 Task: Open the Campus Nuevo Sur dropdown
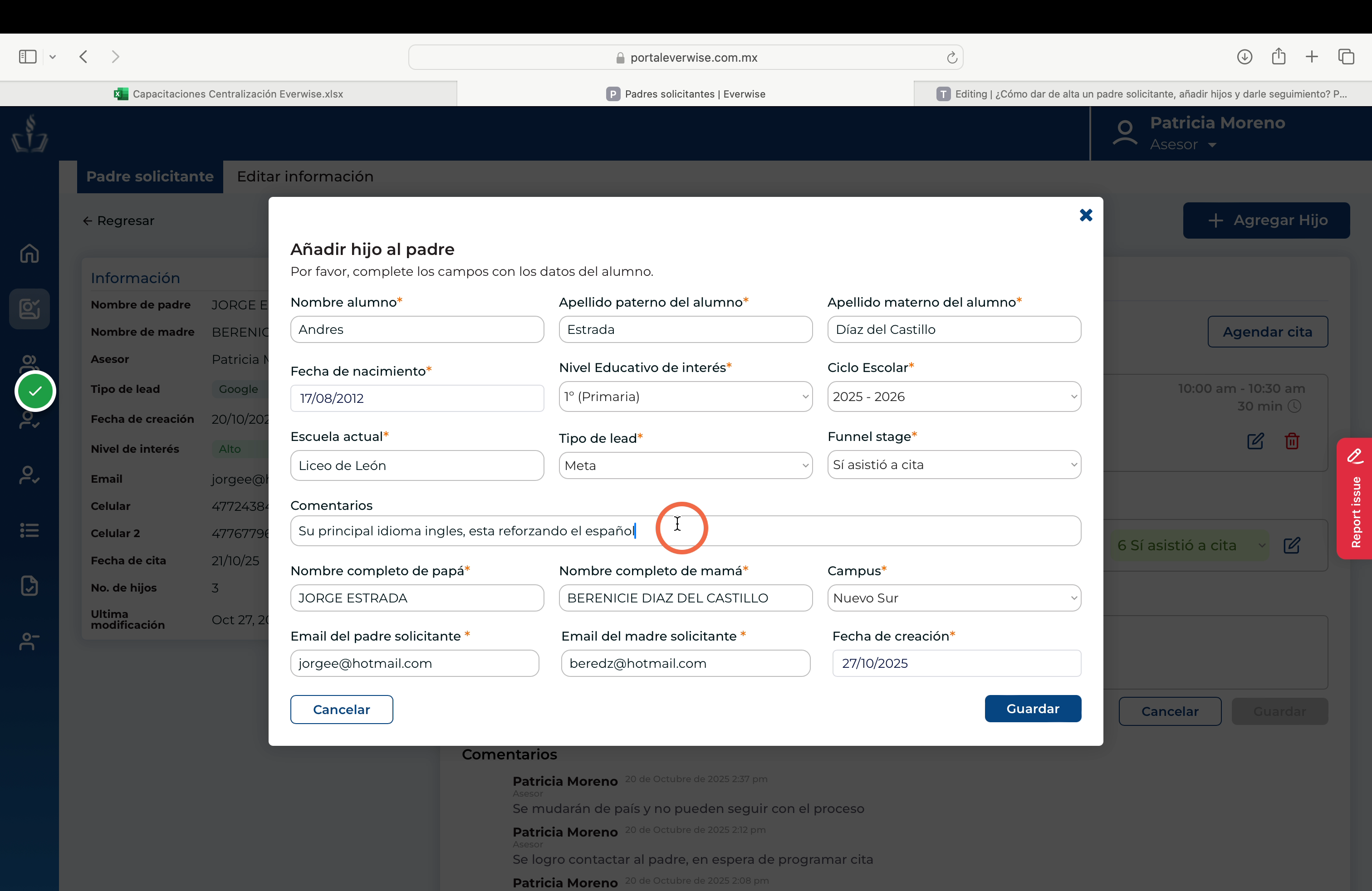(954, 597)
